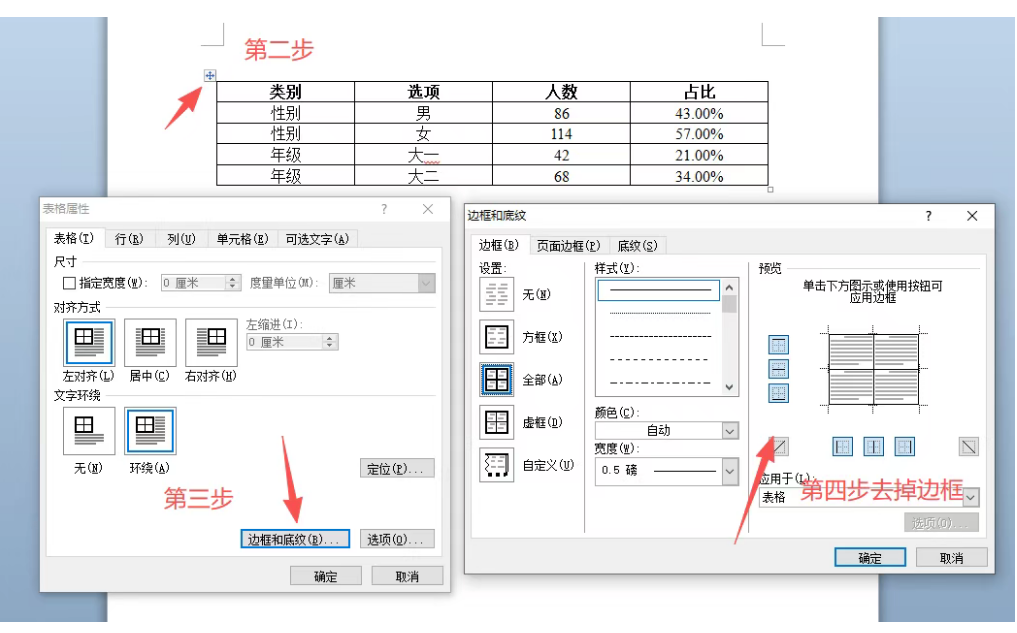Click the border preview diagram
The image size is (1017, 633).
tap(874, 370)
